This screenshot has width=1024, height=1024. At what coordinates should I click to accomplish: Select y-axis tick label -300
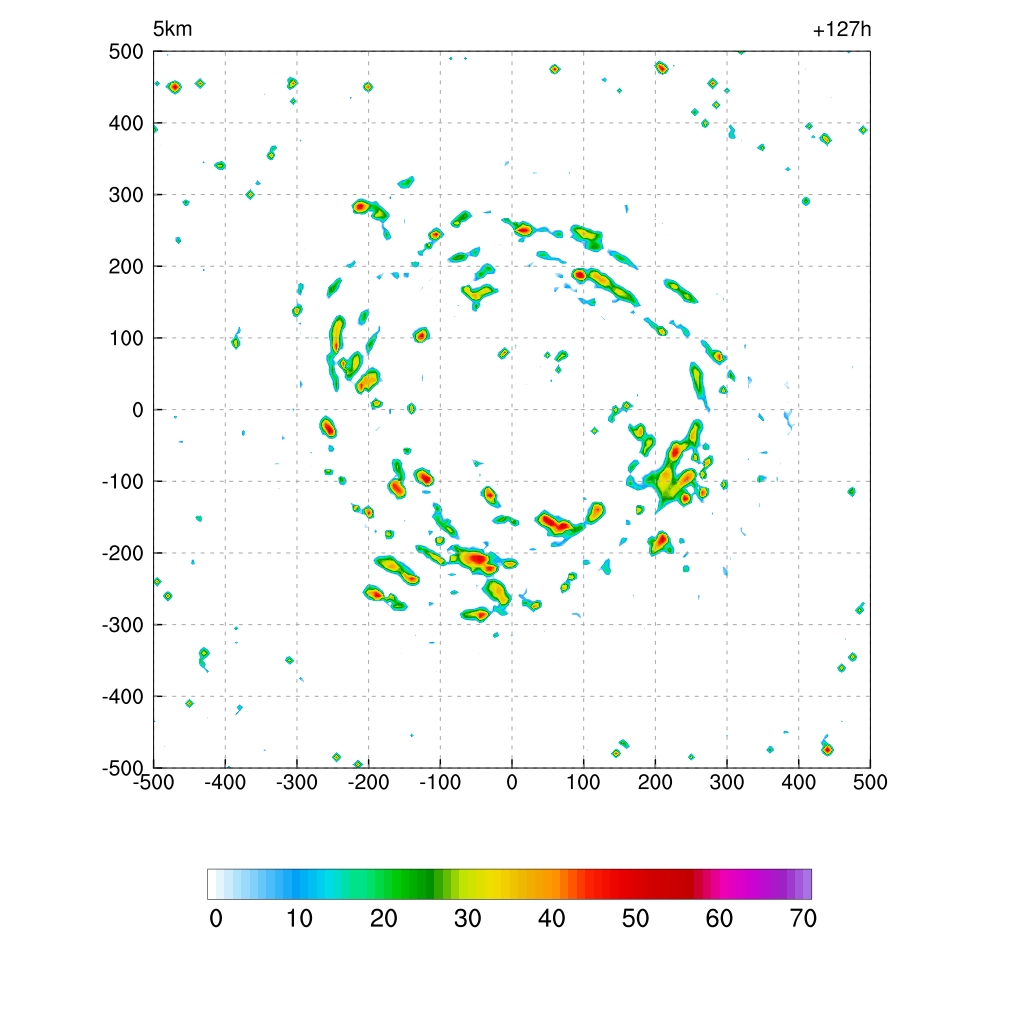pos(123,625)
